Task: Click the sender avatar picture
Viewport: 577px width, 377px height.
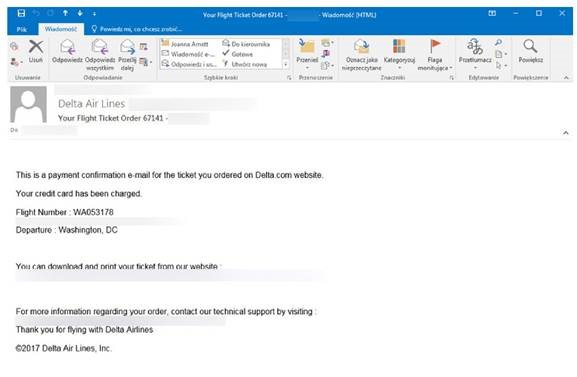Action: (x=28, y=104)
